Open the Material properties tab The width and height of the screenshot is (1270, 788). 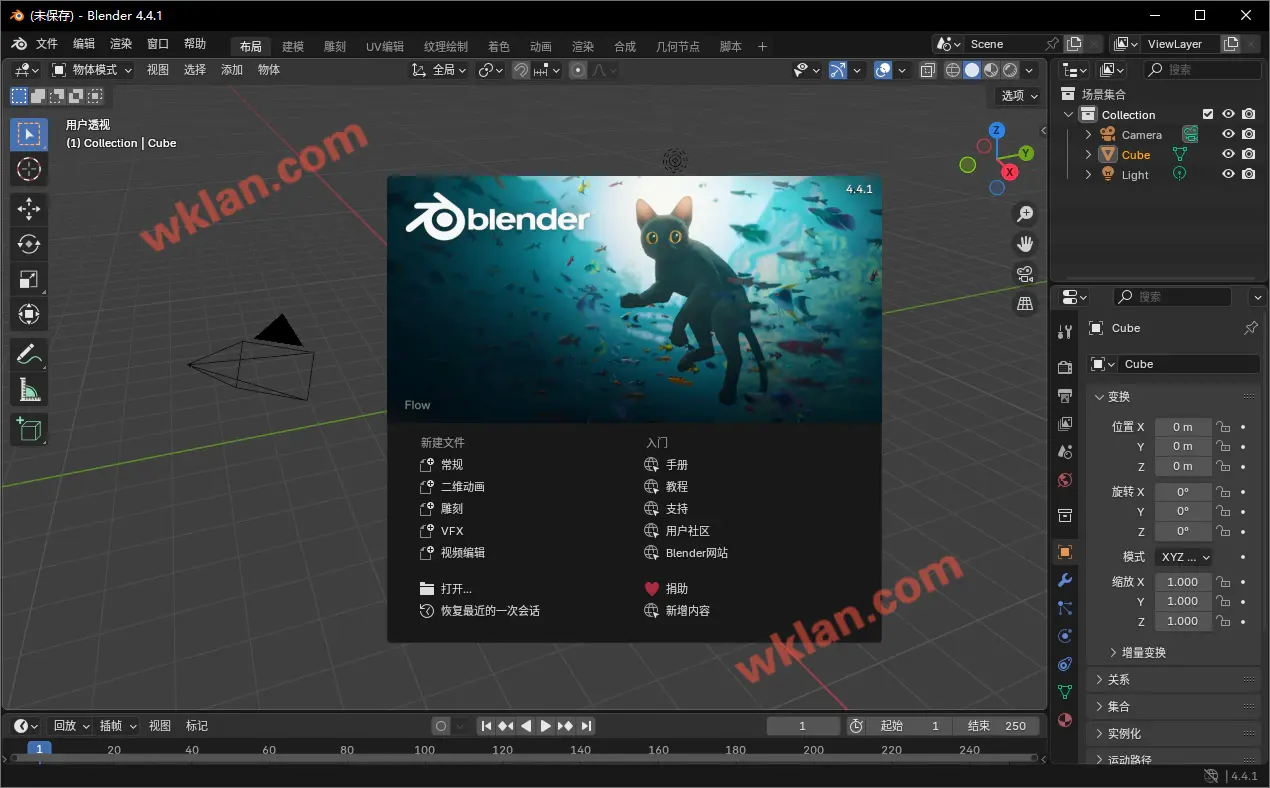1065,720
